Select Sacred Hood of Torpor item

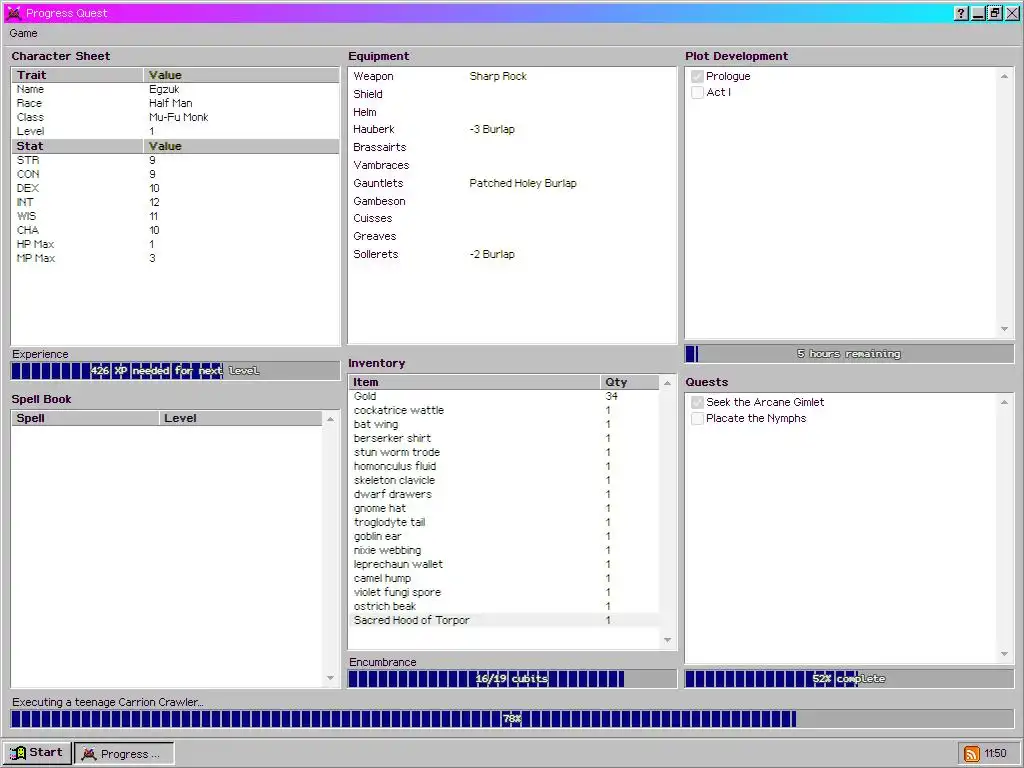click(504, 620)
